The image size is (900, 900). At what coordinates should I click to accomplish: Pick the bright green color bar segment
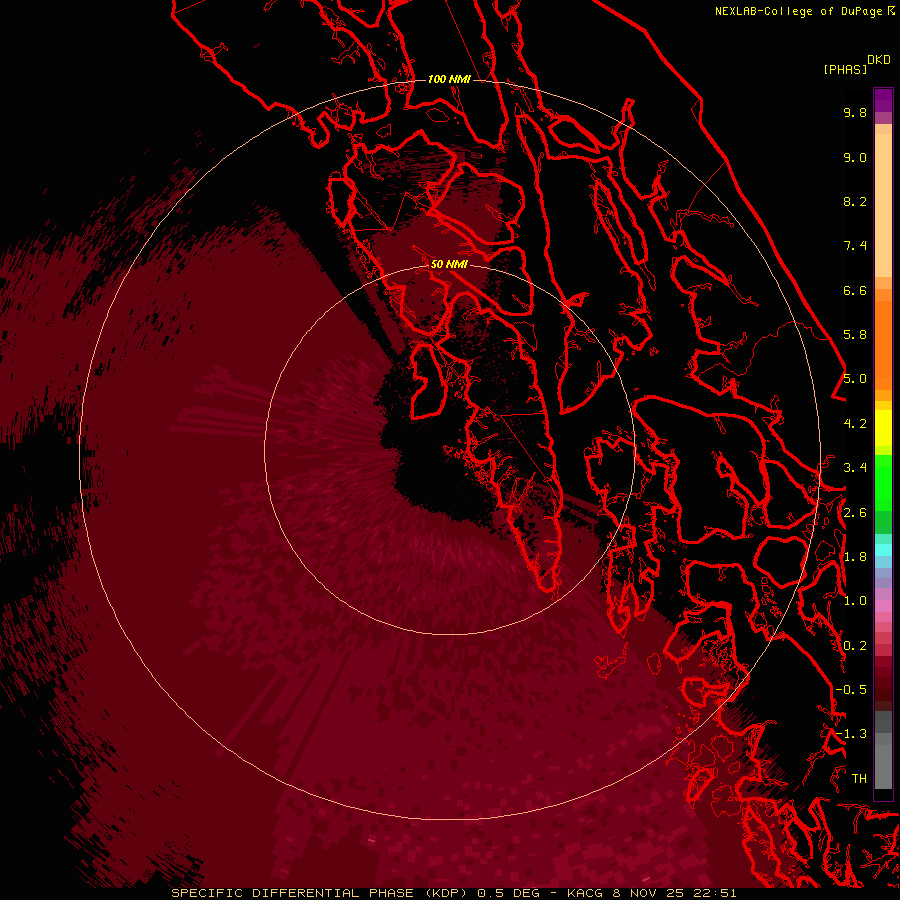[x=883, y=482]
